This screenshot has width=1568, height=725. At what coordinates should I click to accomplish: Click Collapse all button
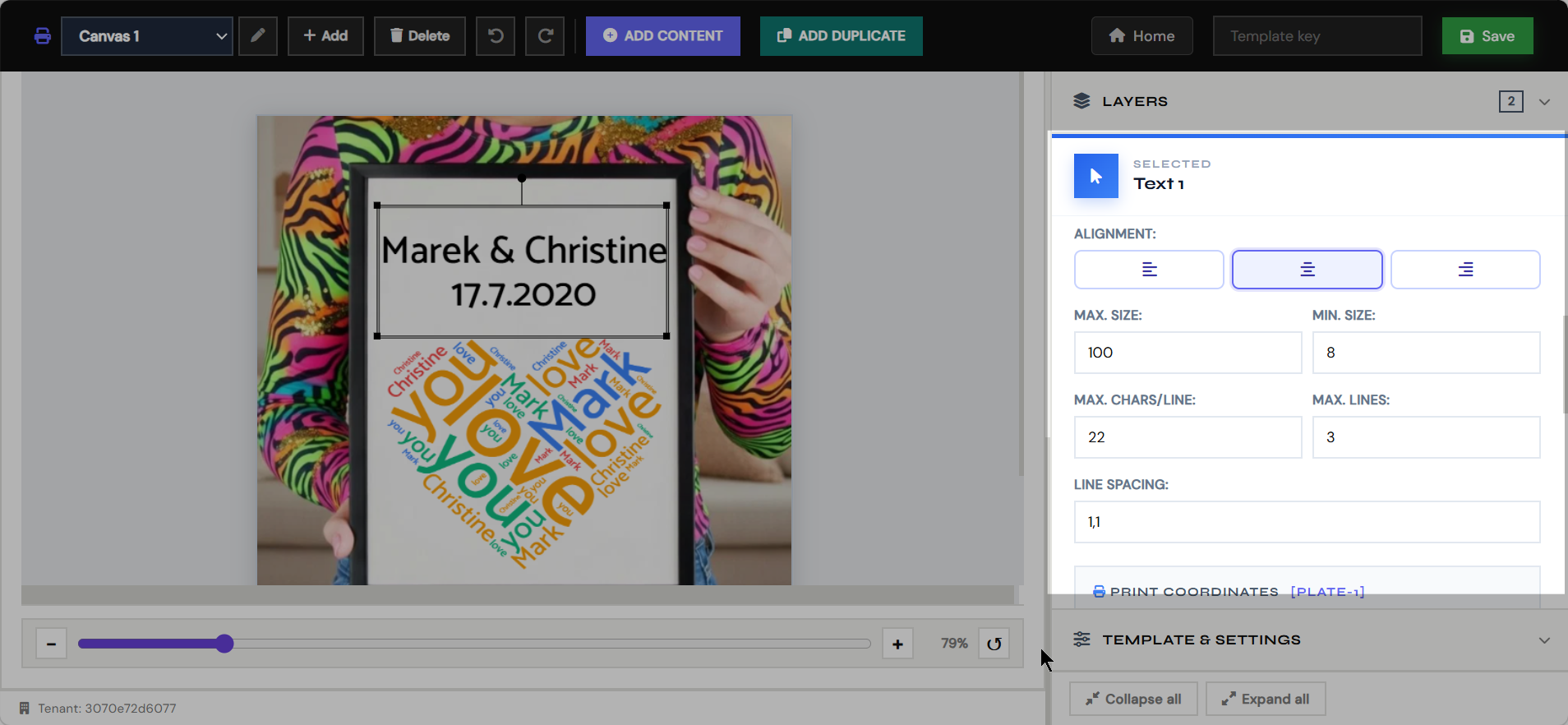[x=1133, y=699]
